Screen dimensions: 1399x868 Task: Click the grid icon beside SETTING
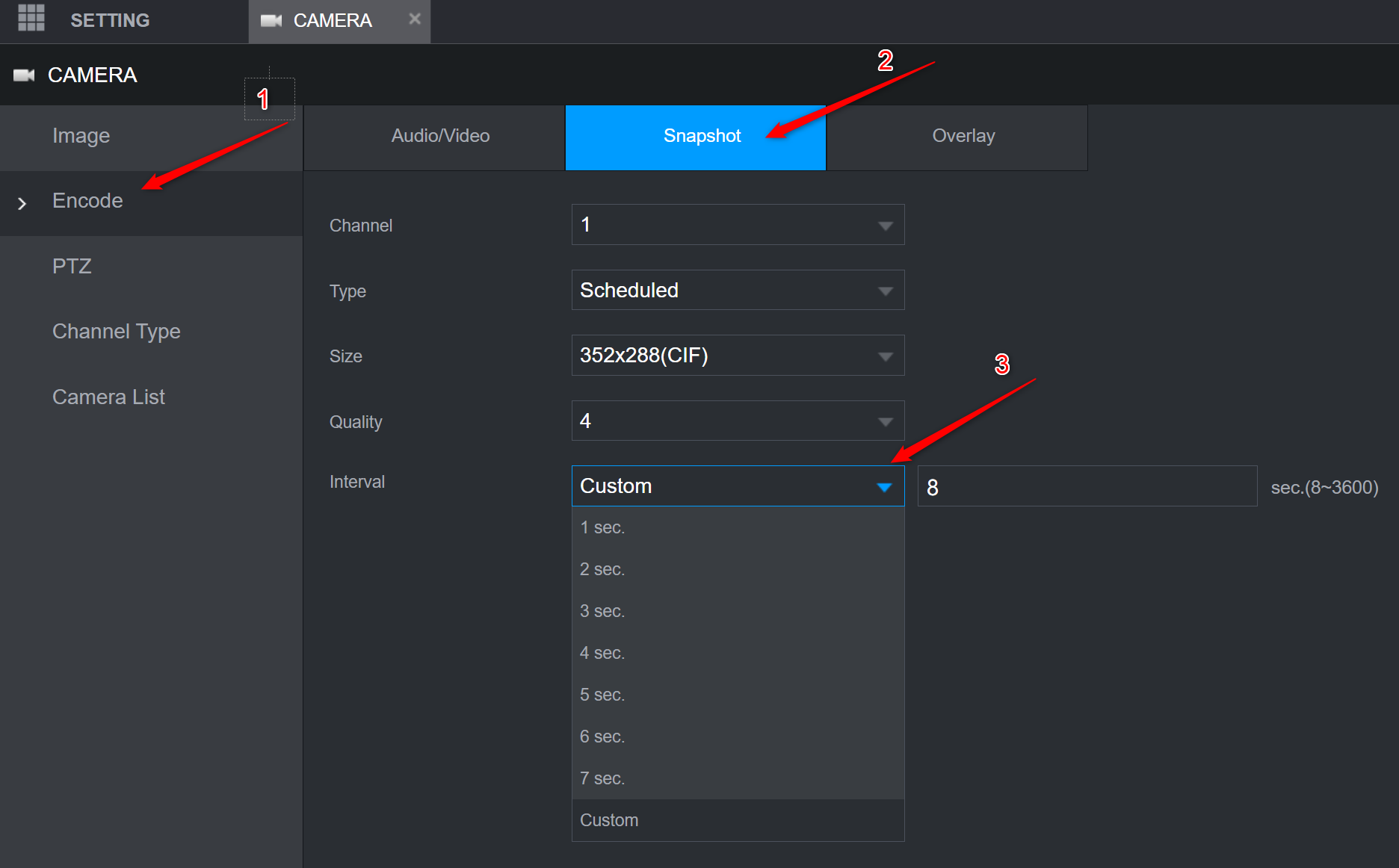(31, 18)
